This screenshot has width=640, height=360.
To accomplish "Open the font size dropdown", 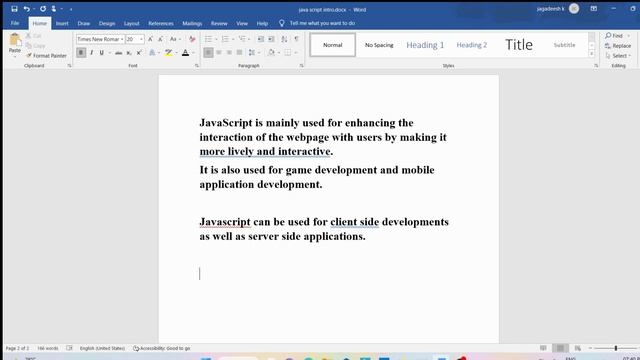I will pyautogui.click(x=141, y=39).
